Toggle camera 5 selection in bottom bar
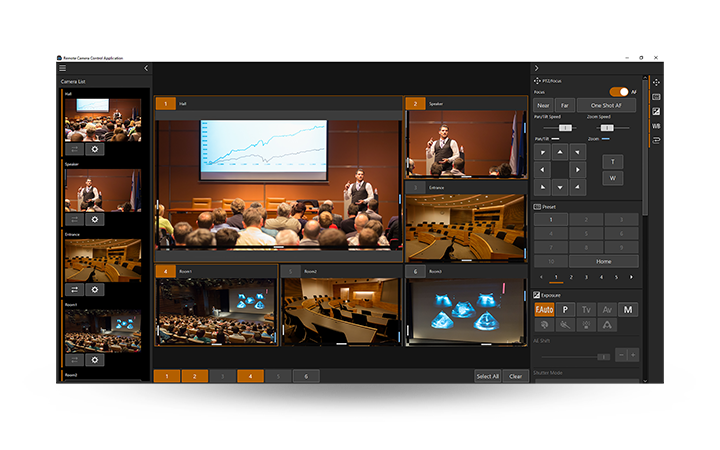The image size is (720, 450). pyautogui.click(x=278, y=376)
